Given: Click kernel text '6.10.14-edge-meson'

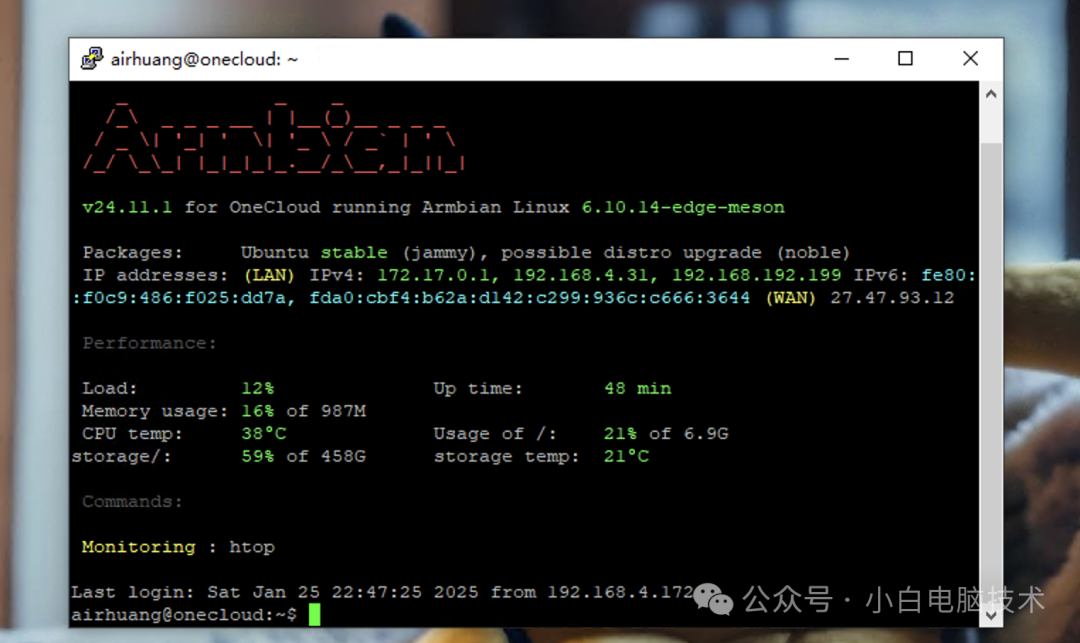Looking at the screenshot, I should (x=683, y=207).
